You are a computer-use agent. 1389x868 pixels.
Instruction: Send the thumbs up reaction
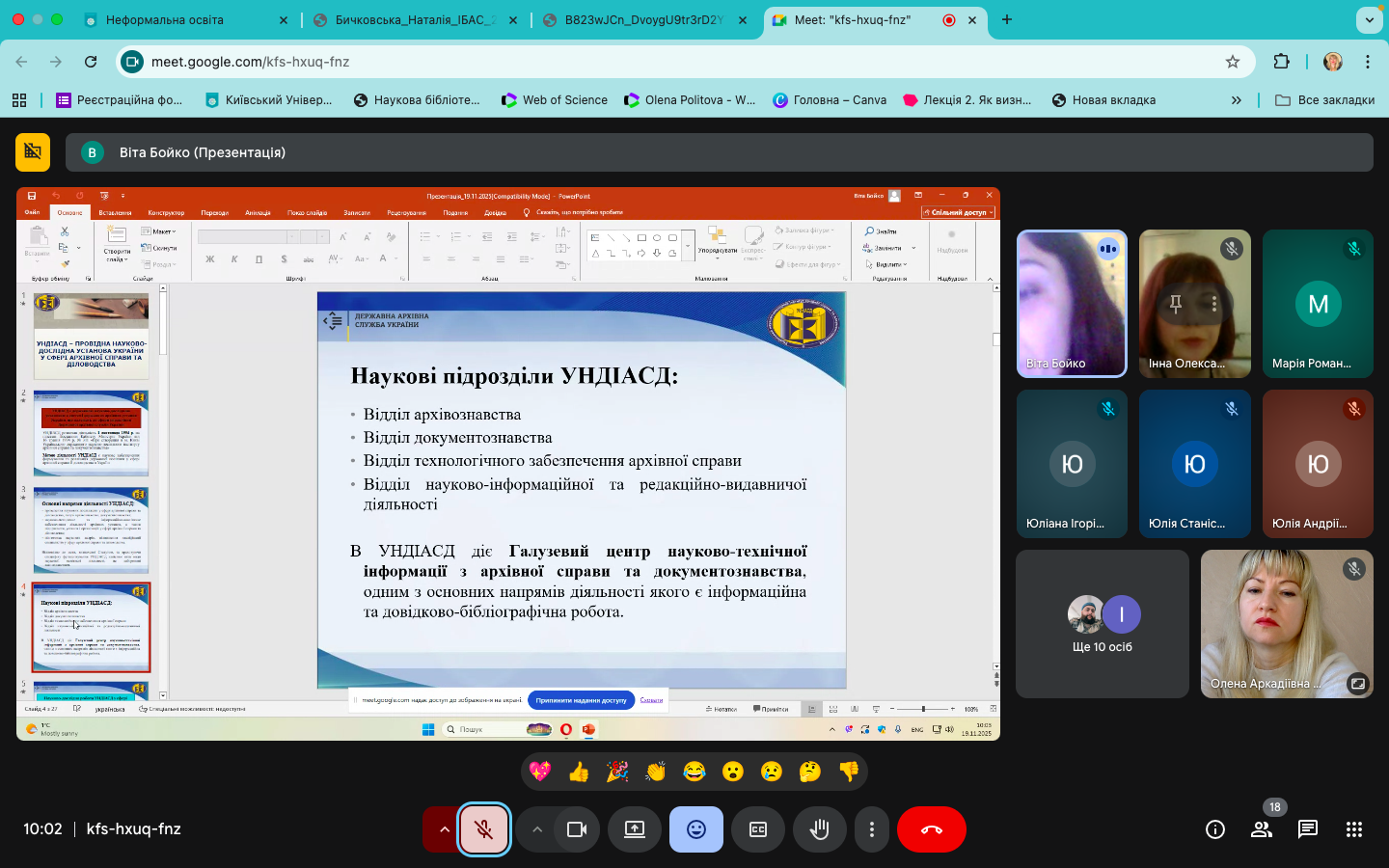pyautogui.click(x=579, y=772)
